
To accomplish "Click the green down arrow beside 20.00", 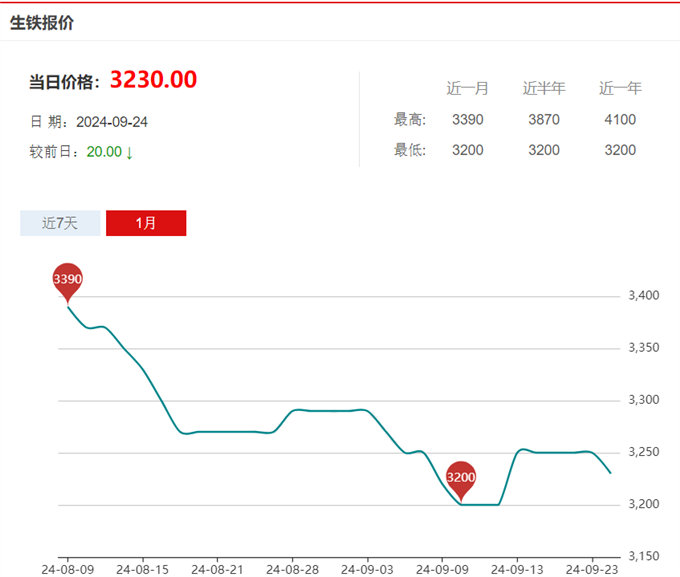I will 129,152.
